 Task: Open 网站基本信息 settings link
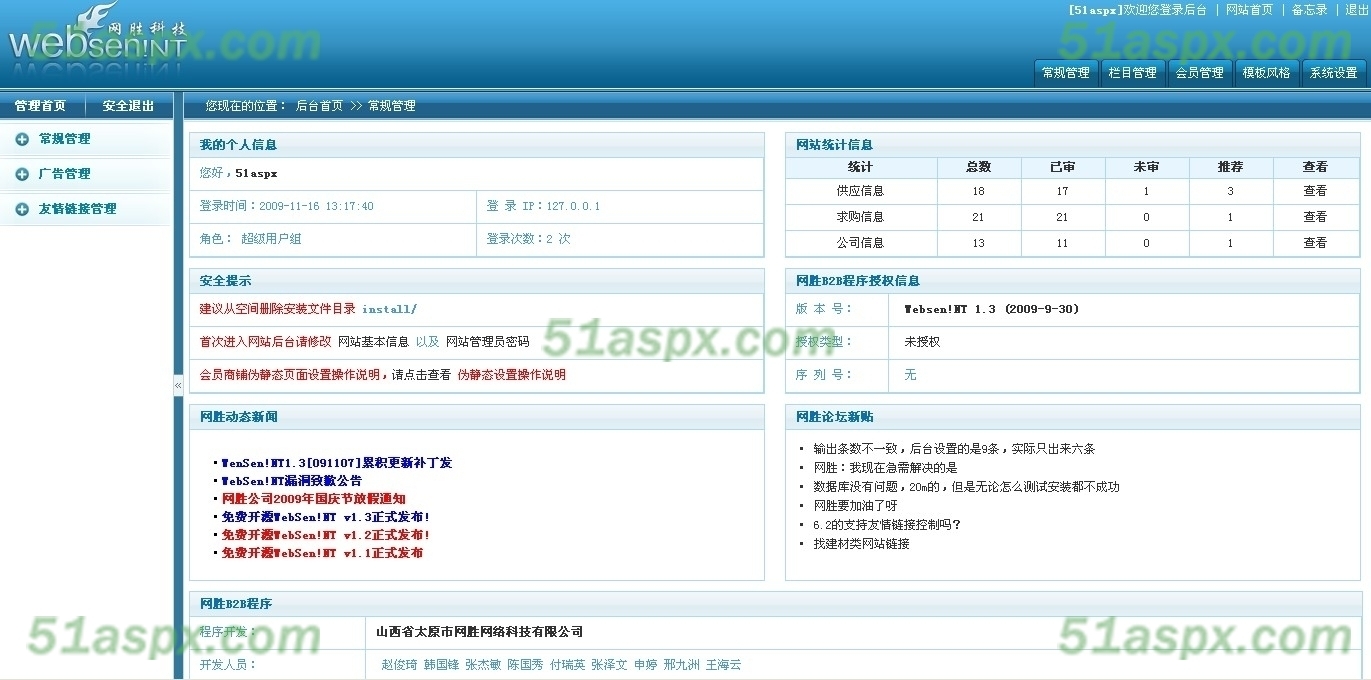(373, 342)
